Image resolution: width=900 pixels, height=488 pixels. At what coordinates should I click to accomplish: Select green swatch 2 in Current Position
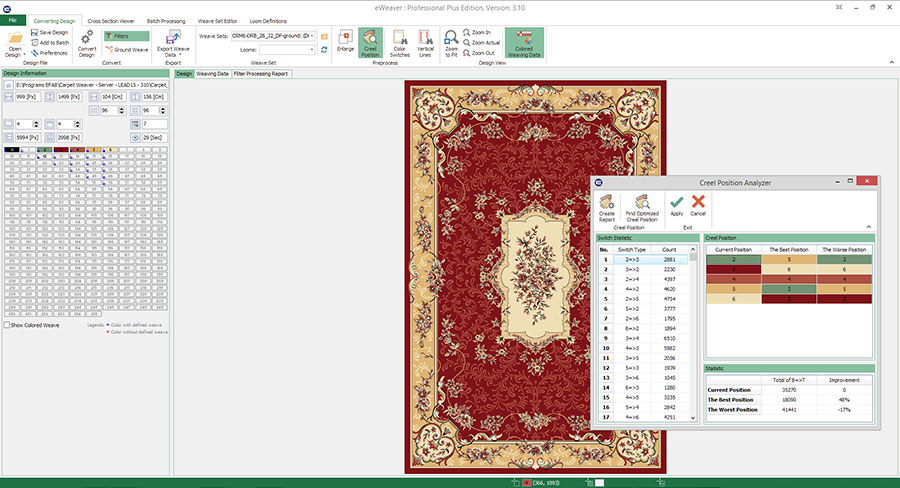click(734, 260)
